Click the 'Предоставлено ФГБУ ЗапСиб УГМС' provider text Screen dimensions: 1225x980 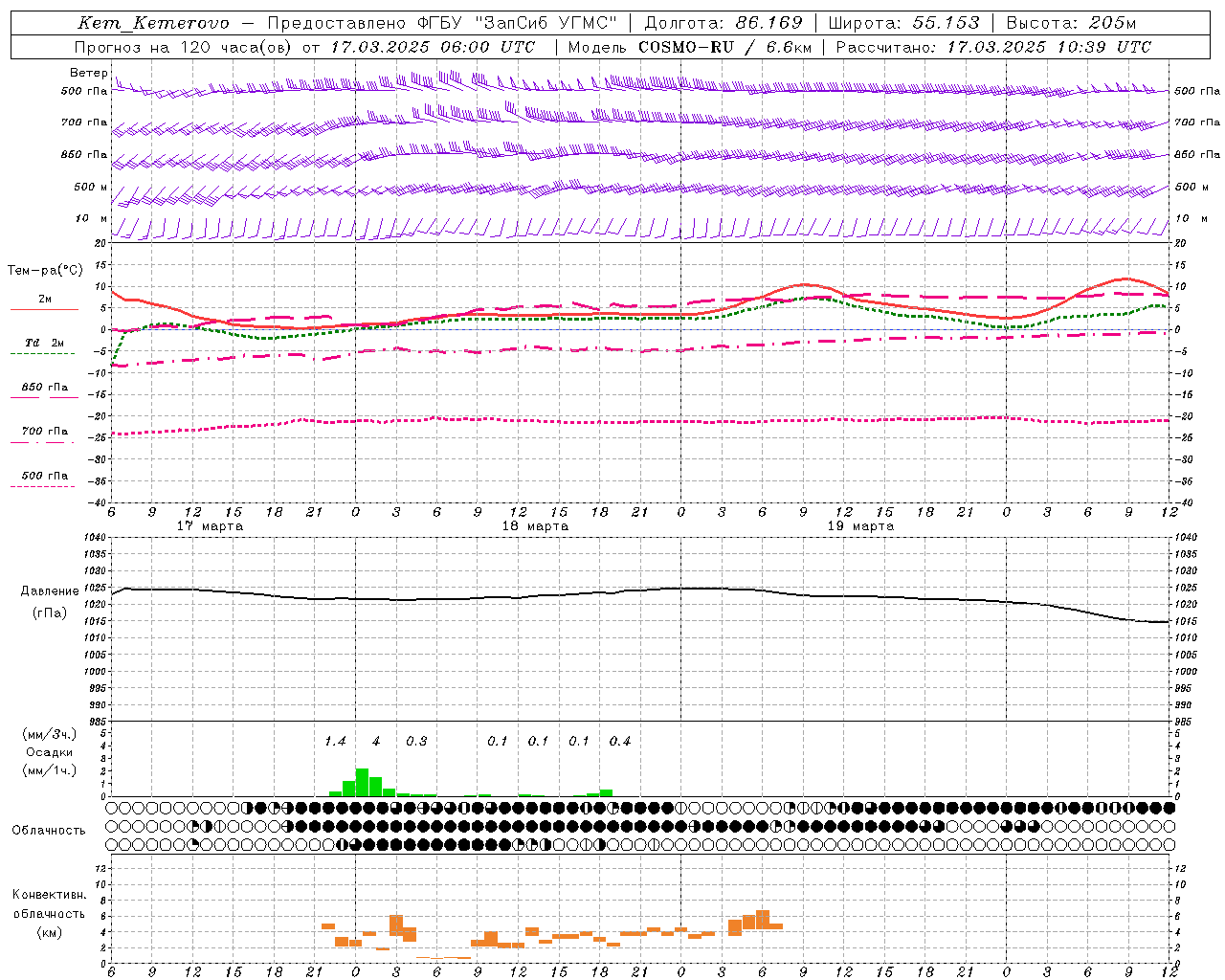point(443,23)
